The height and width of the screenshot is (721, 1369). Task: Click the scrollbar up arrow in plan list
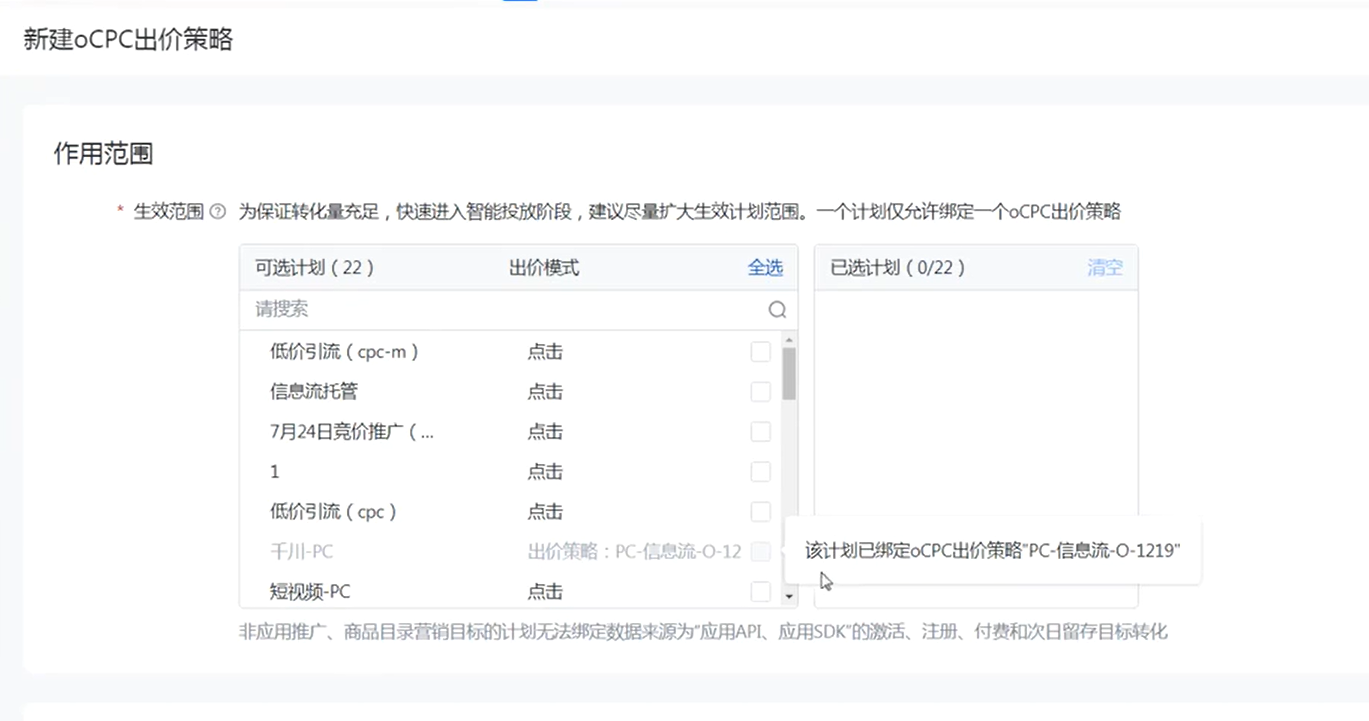tap(790, 339)
